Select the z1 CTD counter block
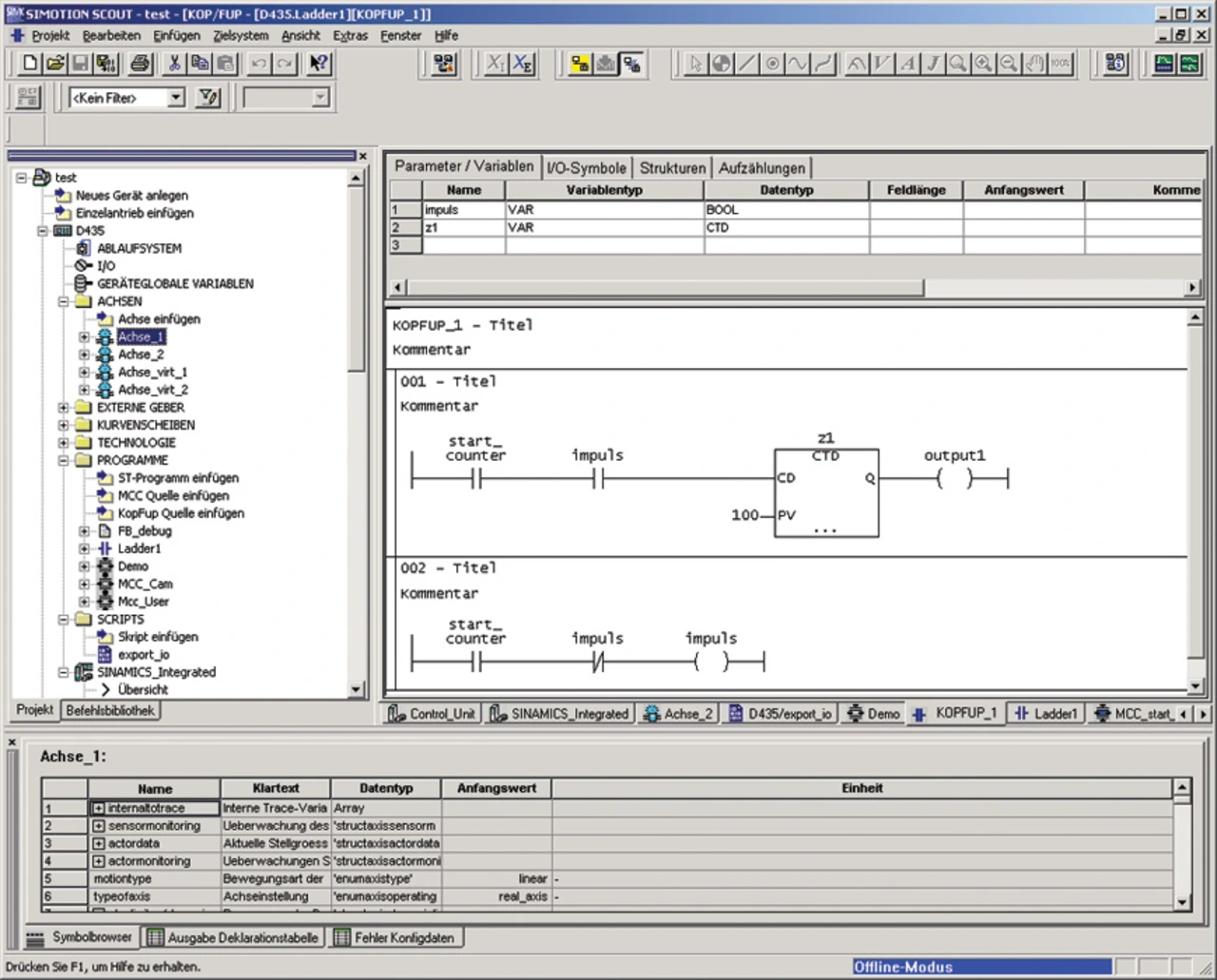 point(825,494)
